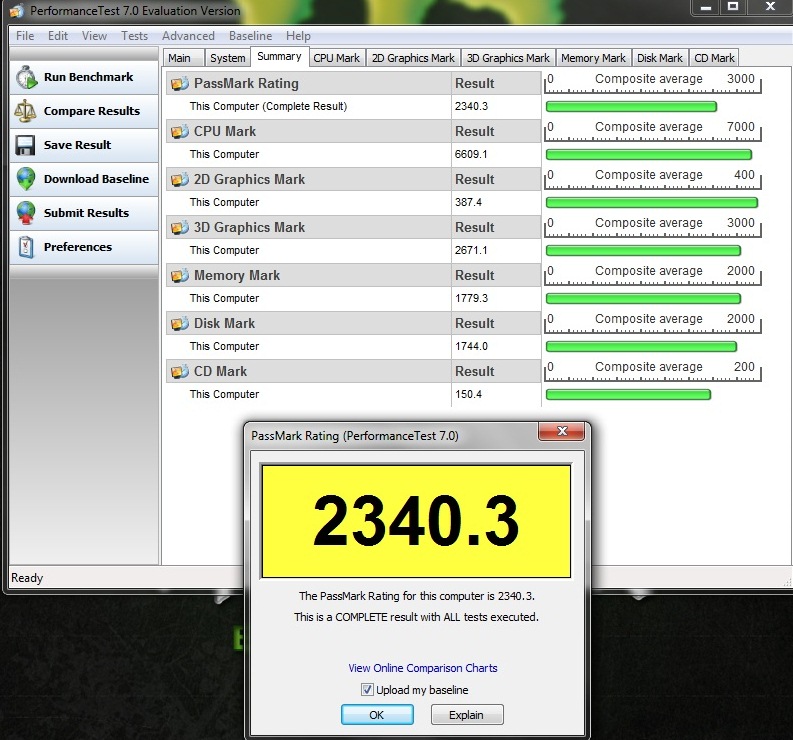The width and height of the screenshot is (793, 740).
Task: Switch to the Memory Mark tab
Action: tap(593, 58)
